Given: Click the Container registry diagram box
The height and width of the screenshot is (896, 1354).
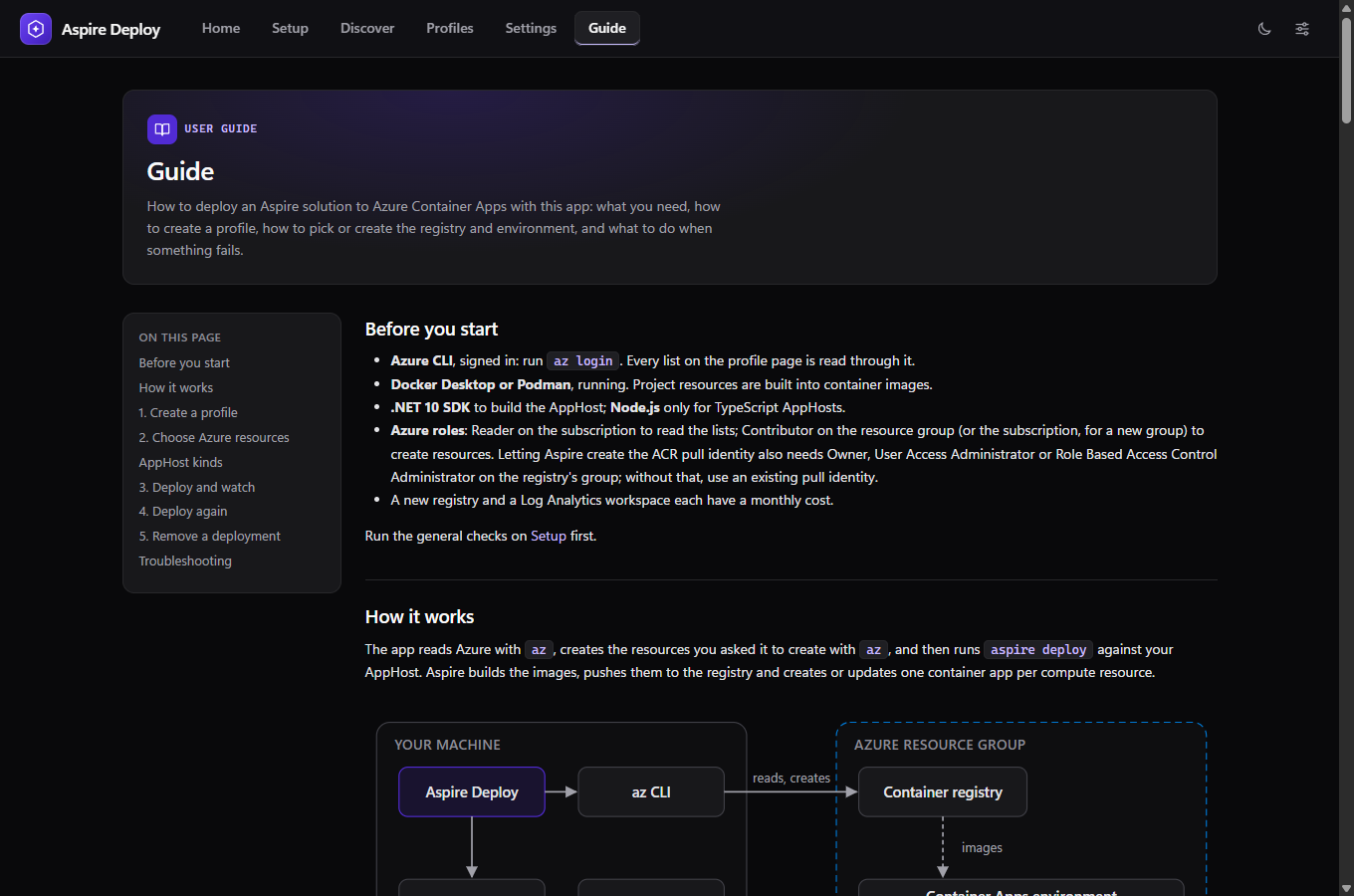Looking at the screenshot, I should (943, 792).
